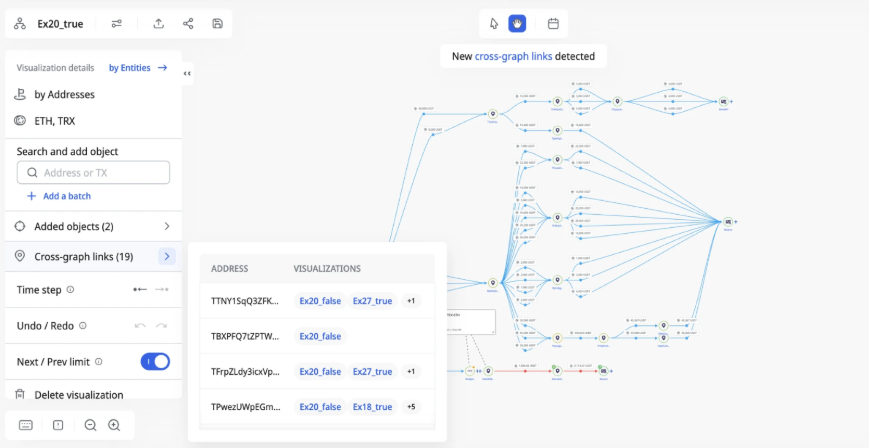This screenshot has height=448, width=870.
Task: Select the pointer cursor tool
Action: [x=494, y=23]
